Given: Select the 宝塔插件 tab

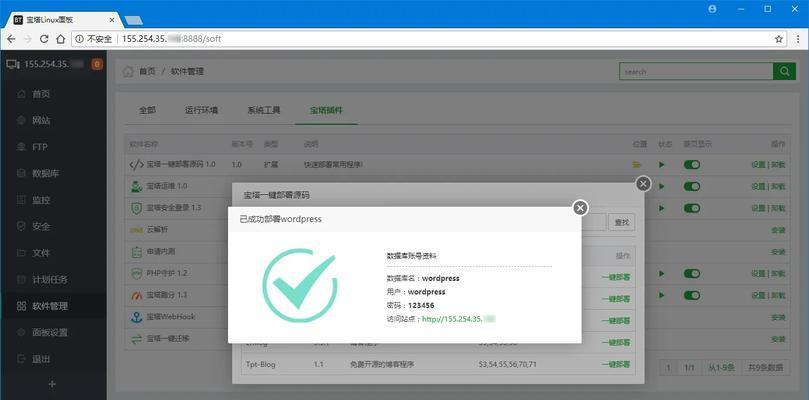Looking at the screenshot, I should point(326,110).
